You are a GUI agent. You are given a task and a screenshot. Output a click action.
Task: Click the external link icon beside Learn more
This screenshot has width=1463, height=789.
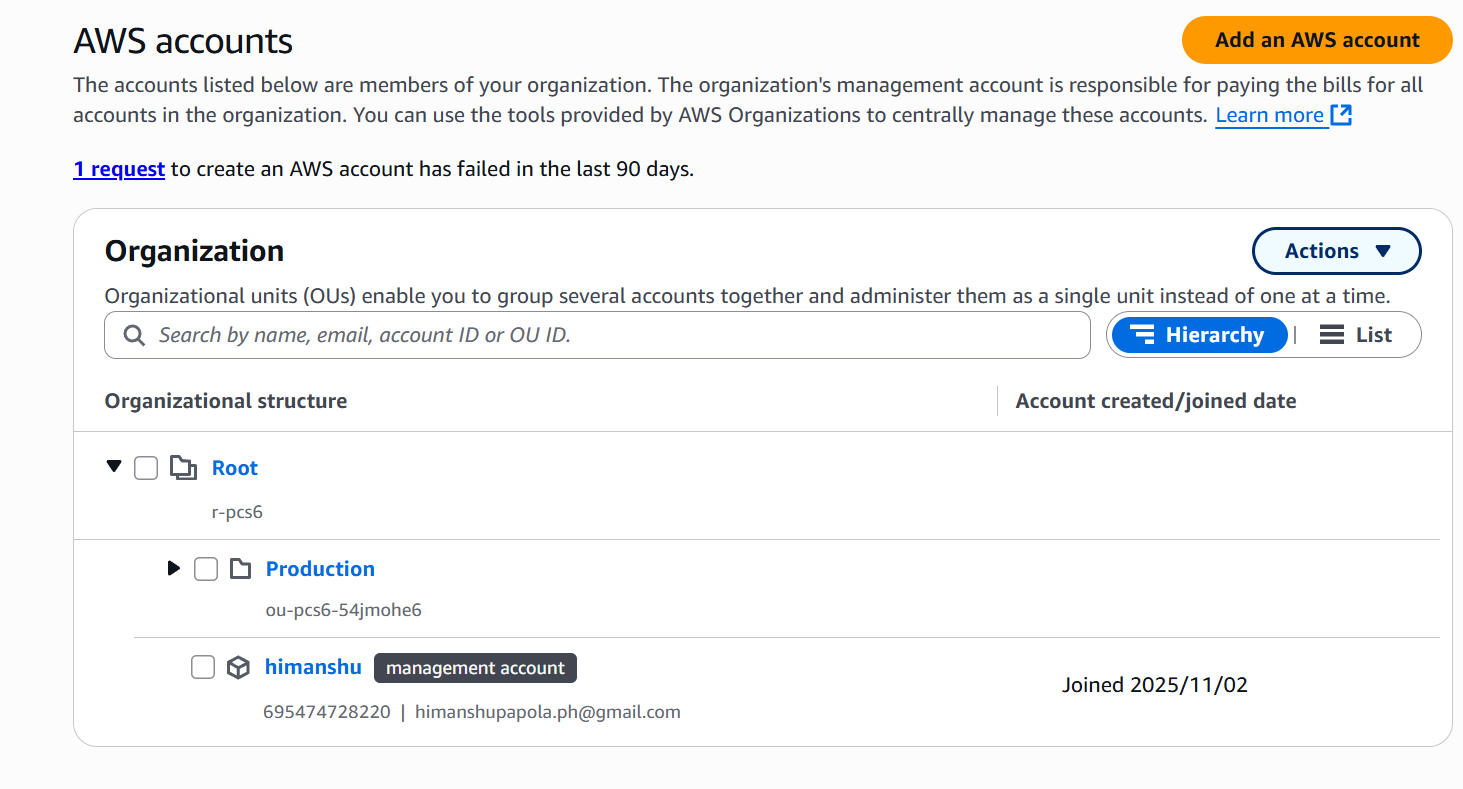coord(1341,115)
